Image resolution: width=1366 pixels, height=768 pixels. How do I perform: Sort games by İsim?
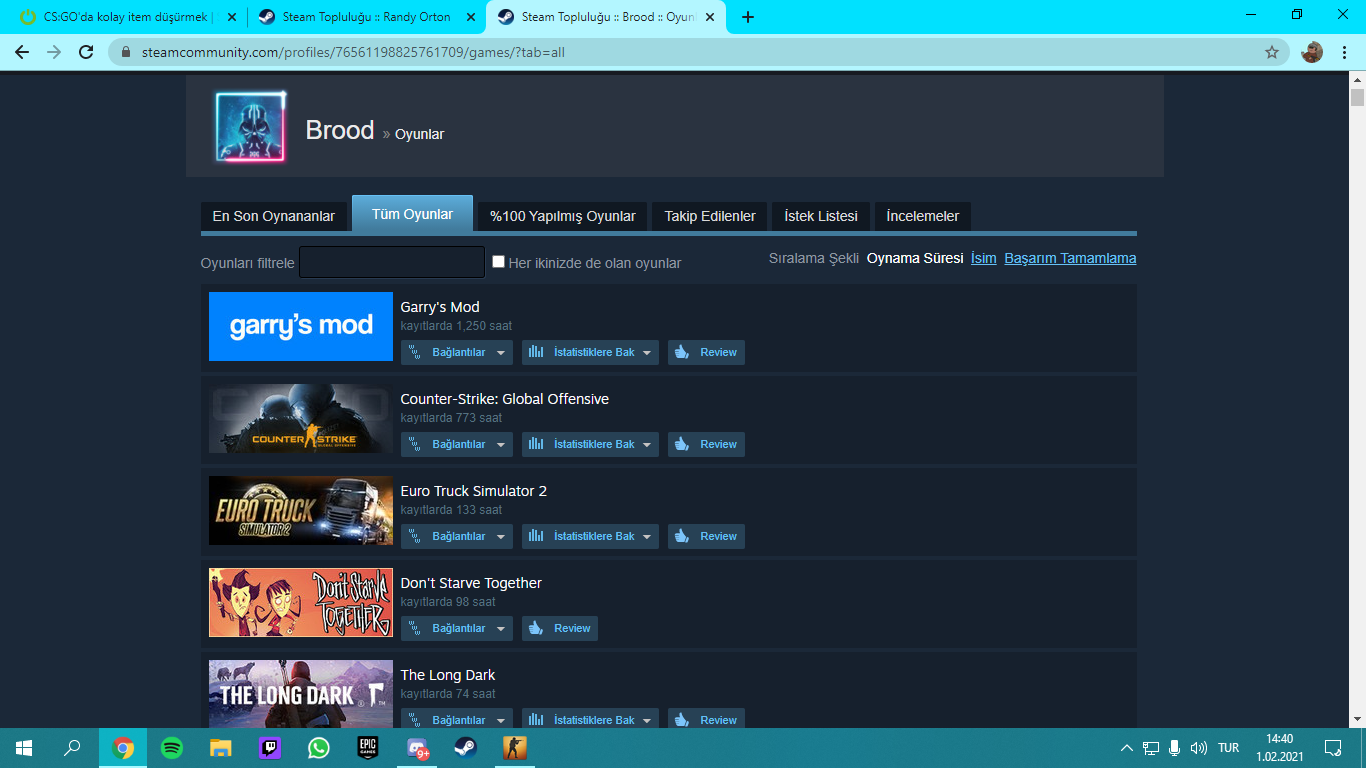983,258
